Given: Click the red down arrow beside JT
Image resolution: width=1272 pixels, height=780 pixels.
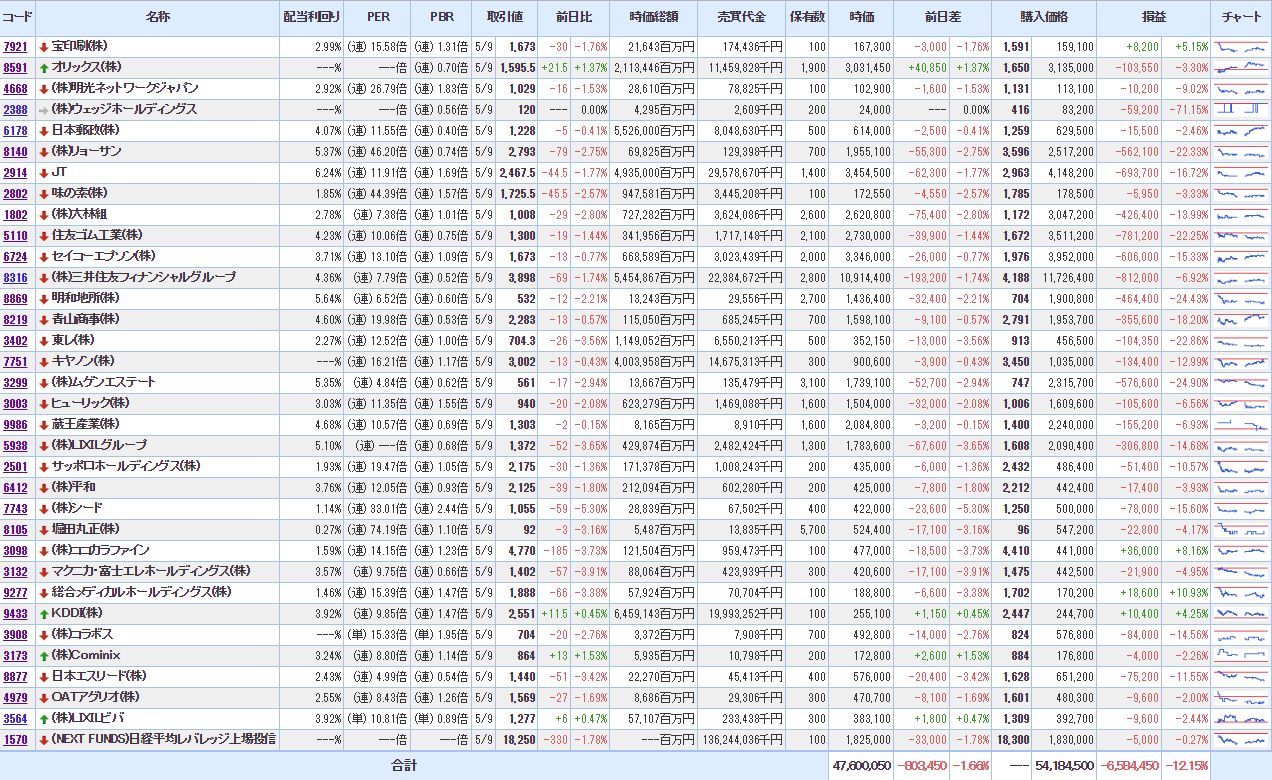Looking at the screenshot, I should (x=44, y=173).
